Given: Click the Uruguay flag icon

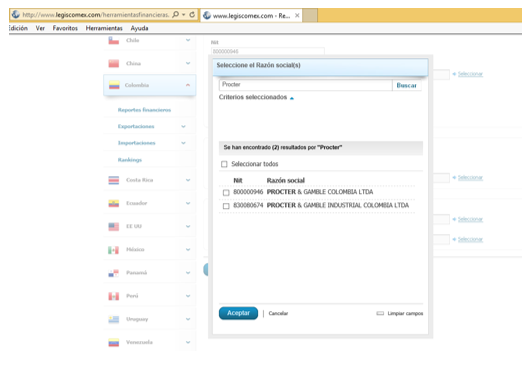Looking at the screenshot, I should 113,319.
